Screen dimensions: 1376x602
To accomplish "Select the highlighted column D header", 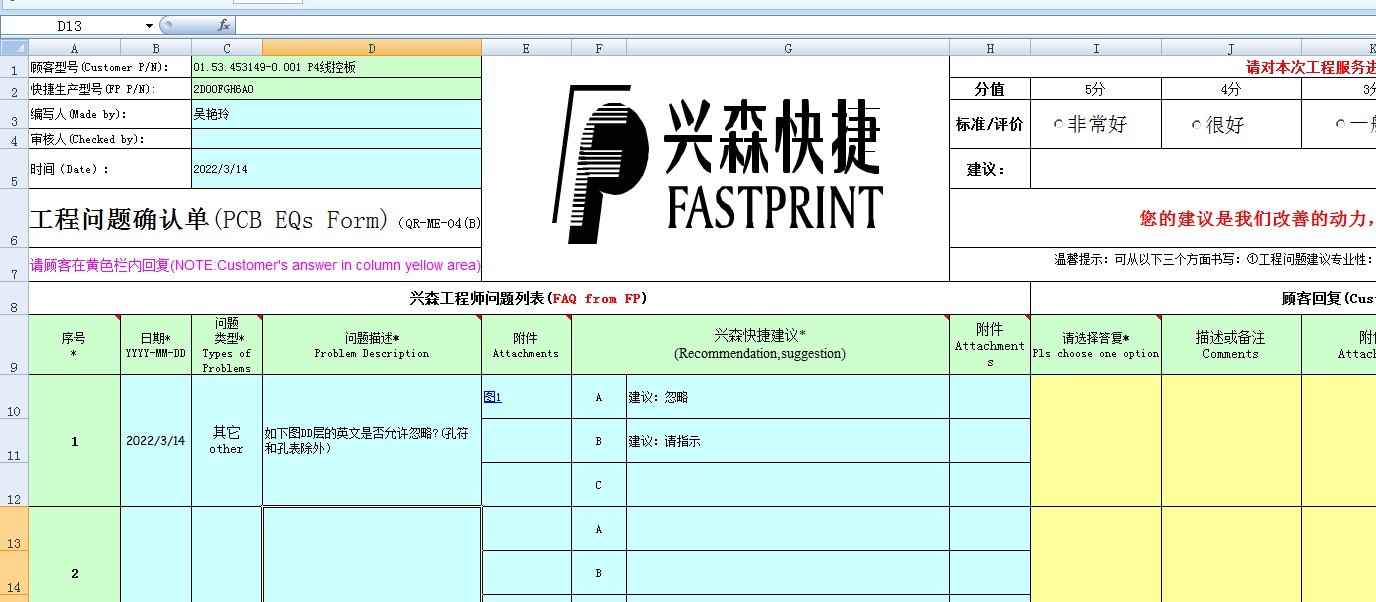I will point(372,47).
